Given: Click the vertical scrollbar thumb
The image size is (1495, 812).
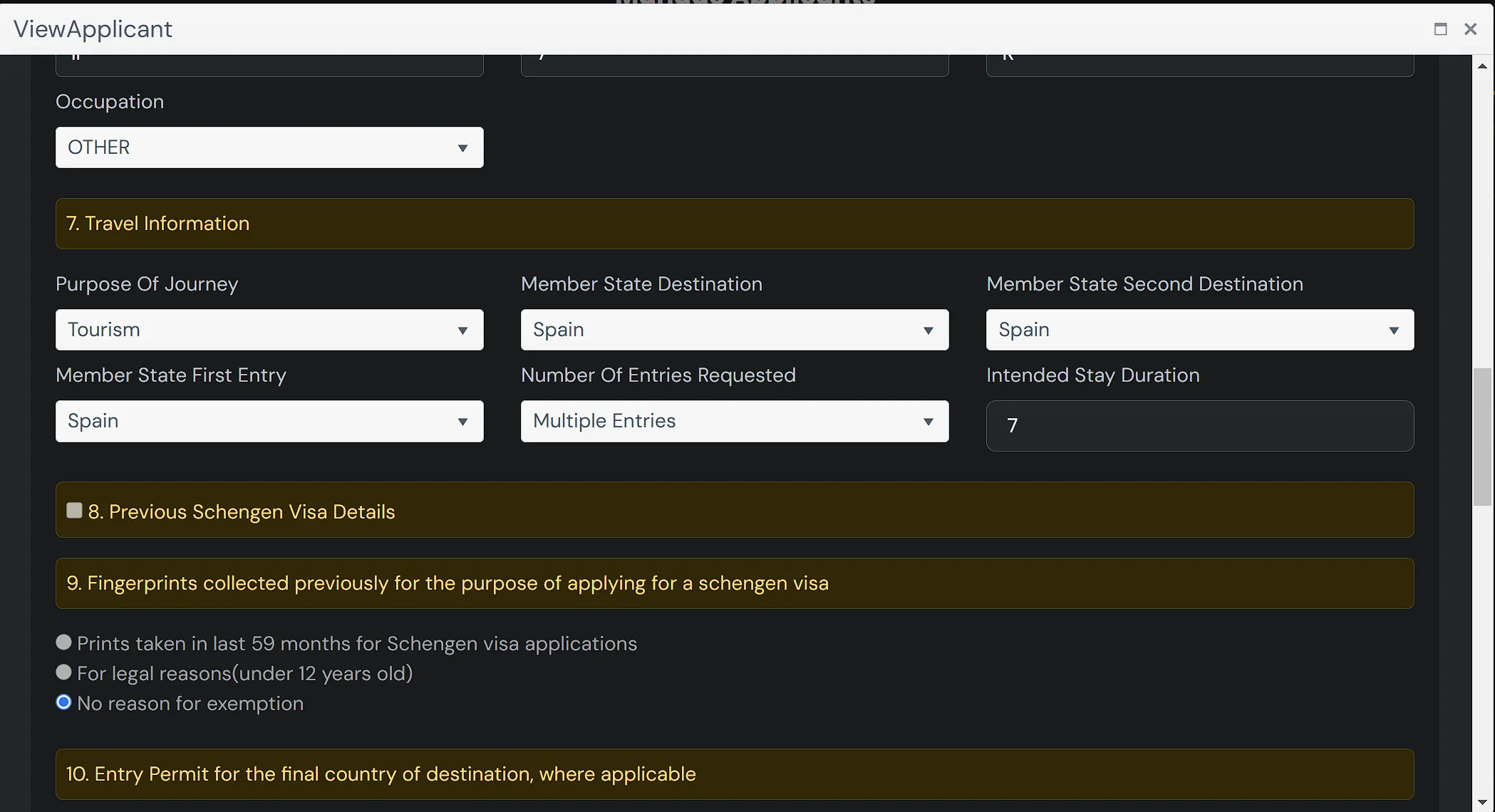Looking at the screenshot, I should (1482, 437).
